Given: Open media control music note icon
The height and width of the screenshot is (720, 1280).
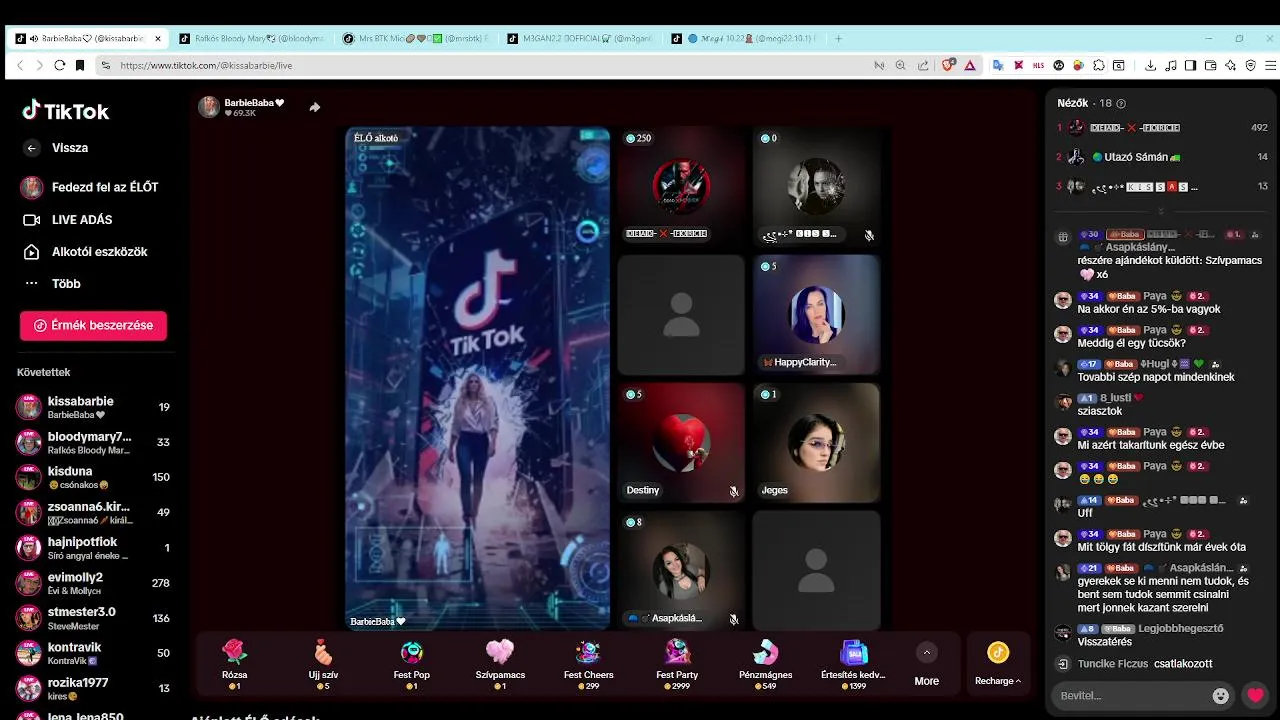Looking at the screenshot, I should click(1170, 65).
